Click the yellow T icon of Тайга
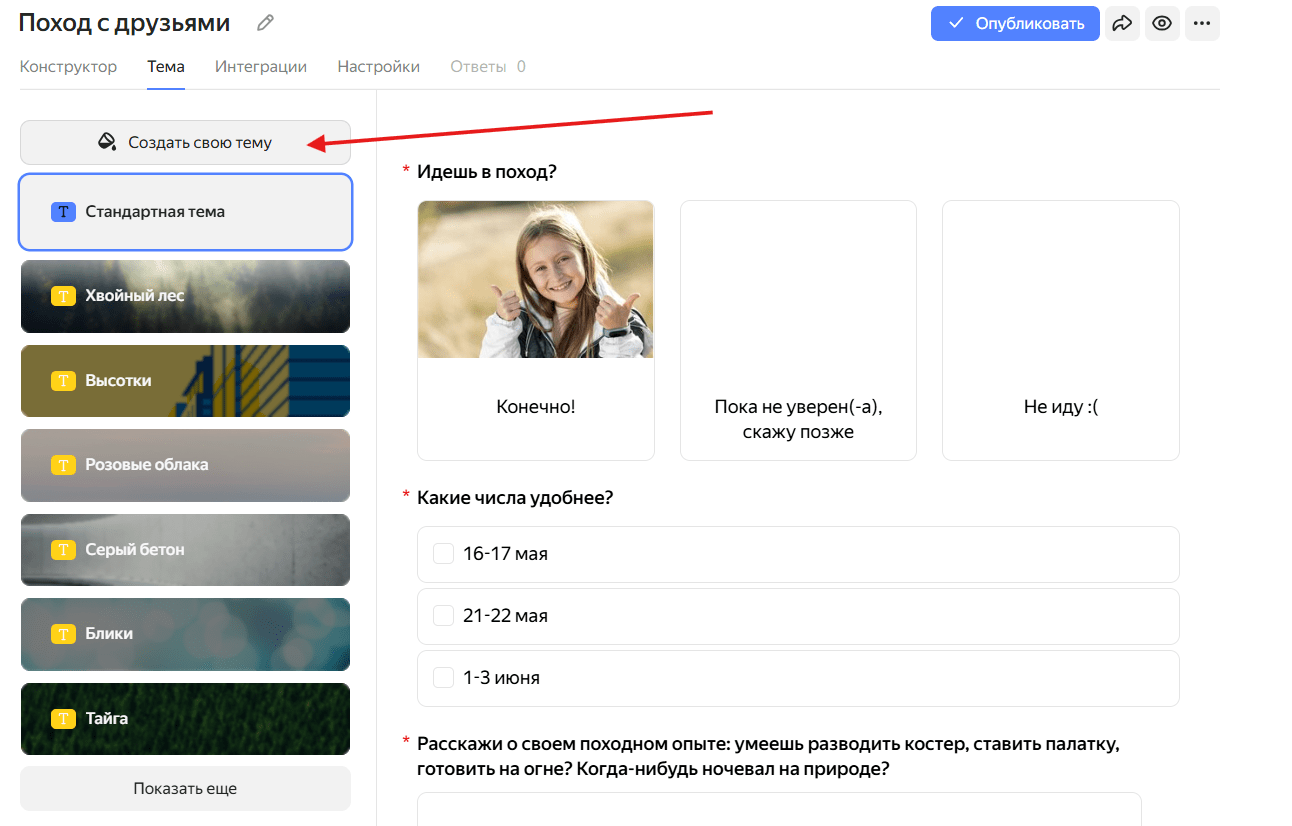 [64, 719]
